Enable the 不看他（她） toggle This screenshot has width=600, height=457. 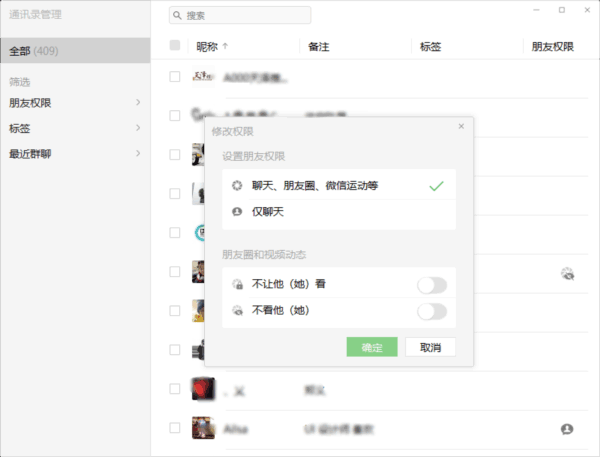click(431, 311)
